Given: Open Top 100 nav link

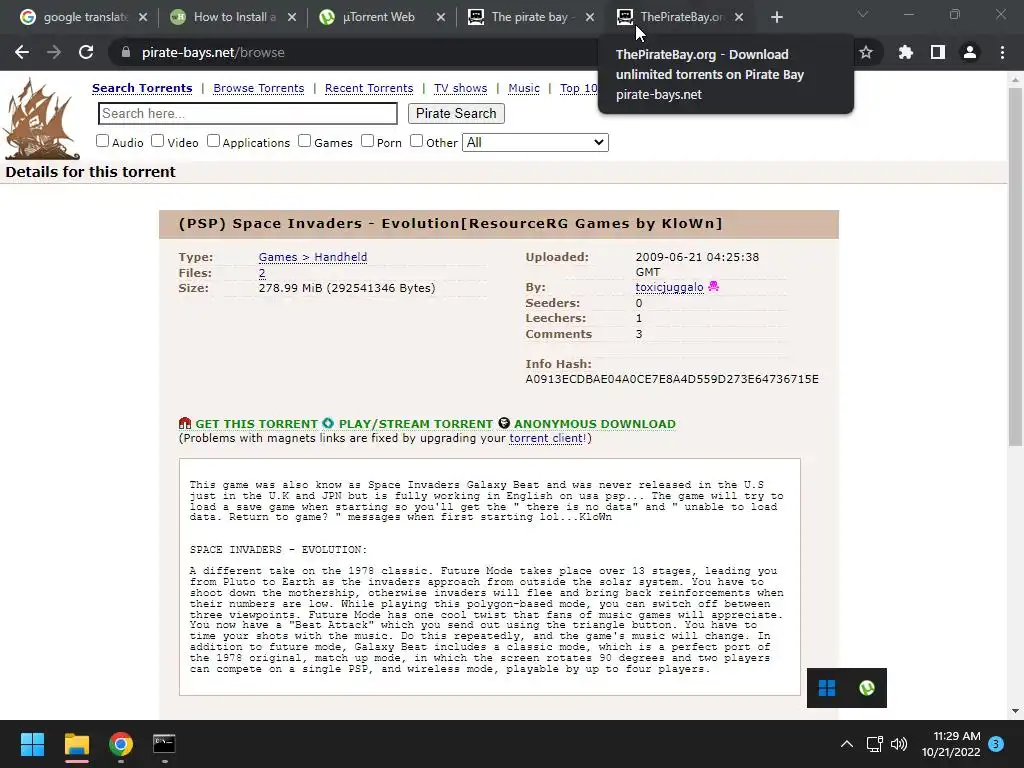Looking at the screenshot, I should coord(579,88).
